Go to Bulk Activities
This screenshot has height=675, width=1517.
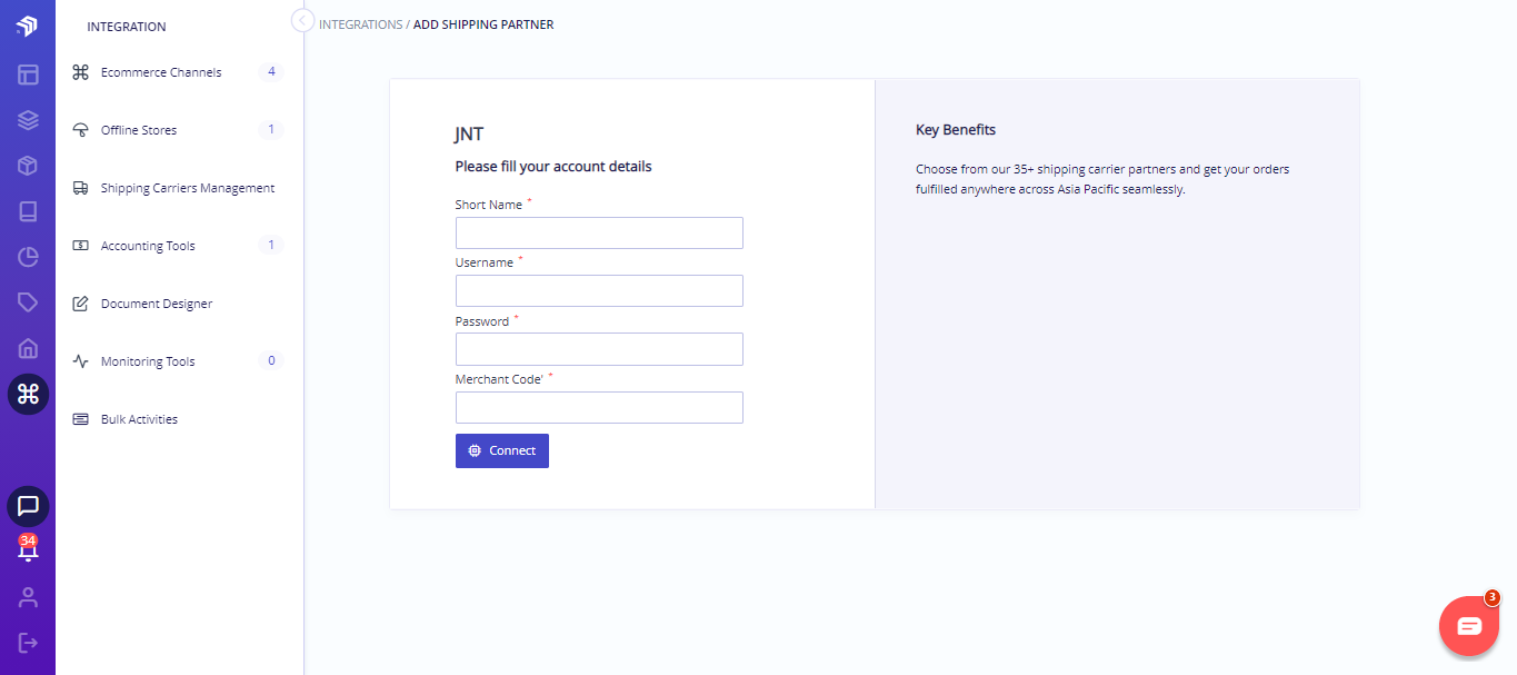click(x=178, y=419)
